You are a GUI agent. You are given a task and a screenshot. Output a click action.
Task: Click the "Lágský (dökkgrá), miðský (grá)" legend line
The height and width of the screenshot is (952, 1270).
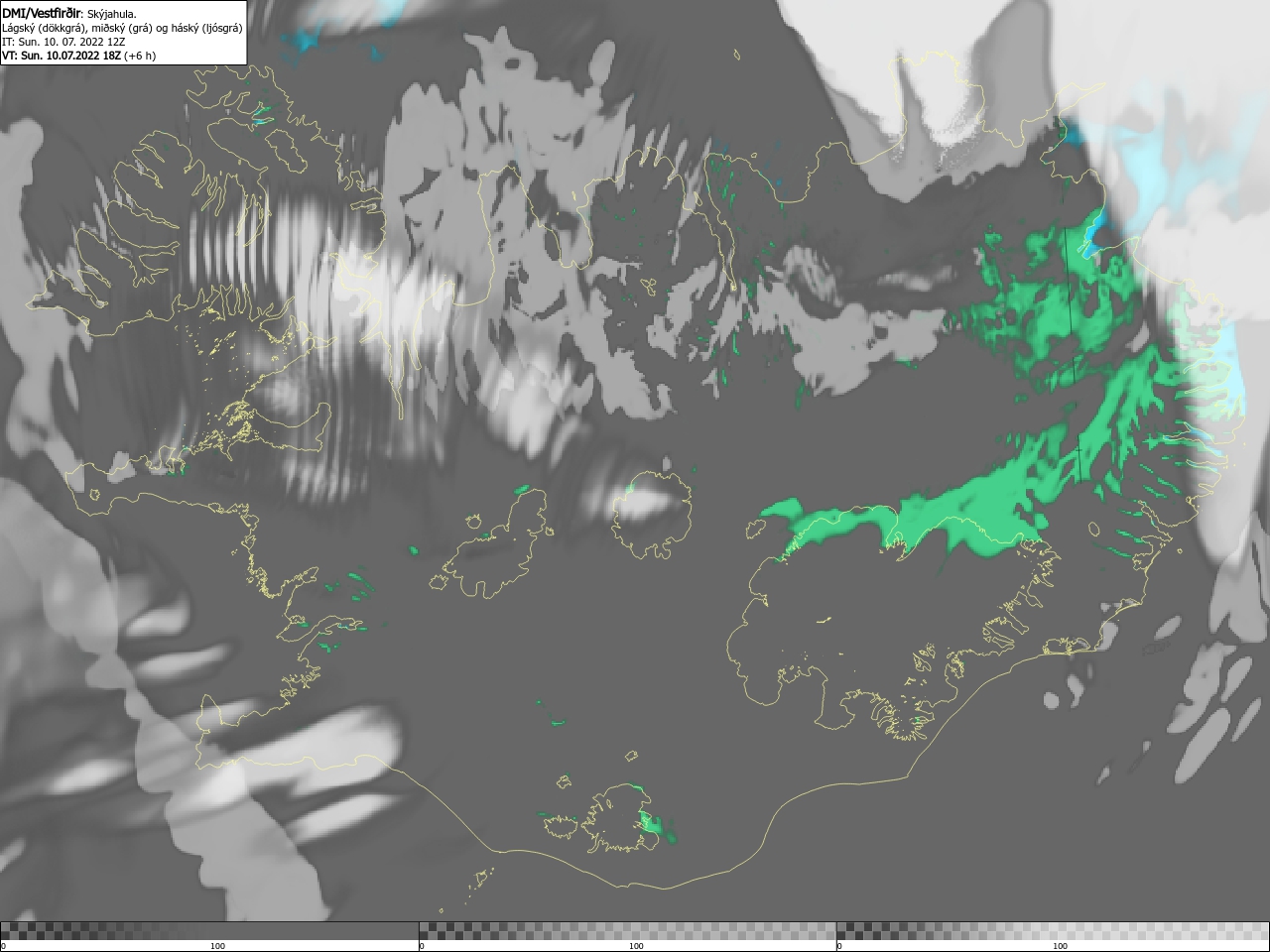point(122,28)
